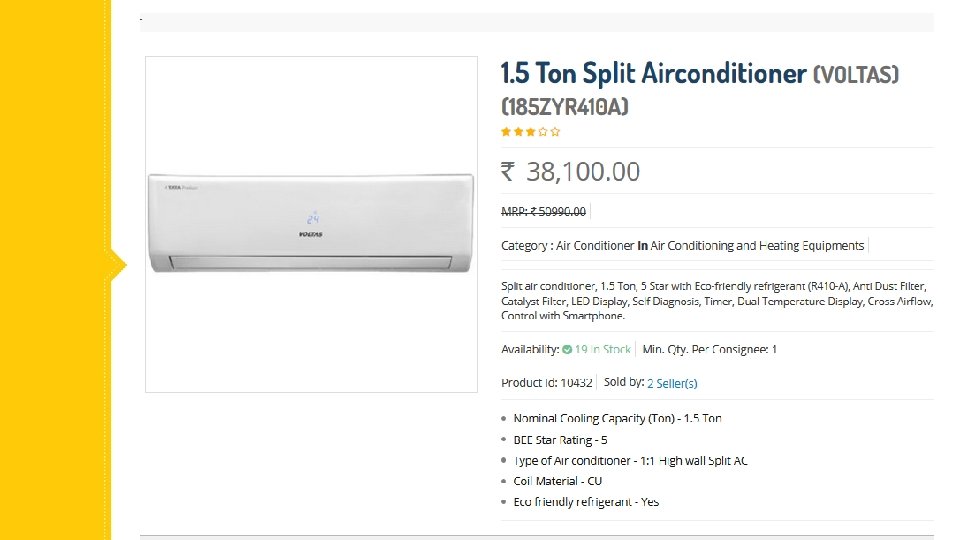Open the 2 Seller(s) link
The width and height of the screenshot is (960, 540).
[x=672, y=383]
